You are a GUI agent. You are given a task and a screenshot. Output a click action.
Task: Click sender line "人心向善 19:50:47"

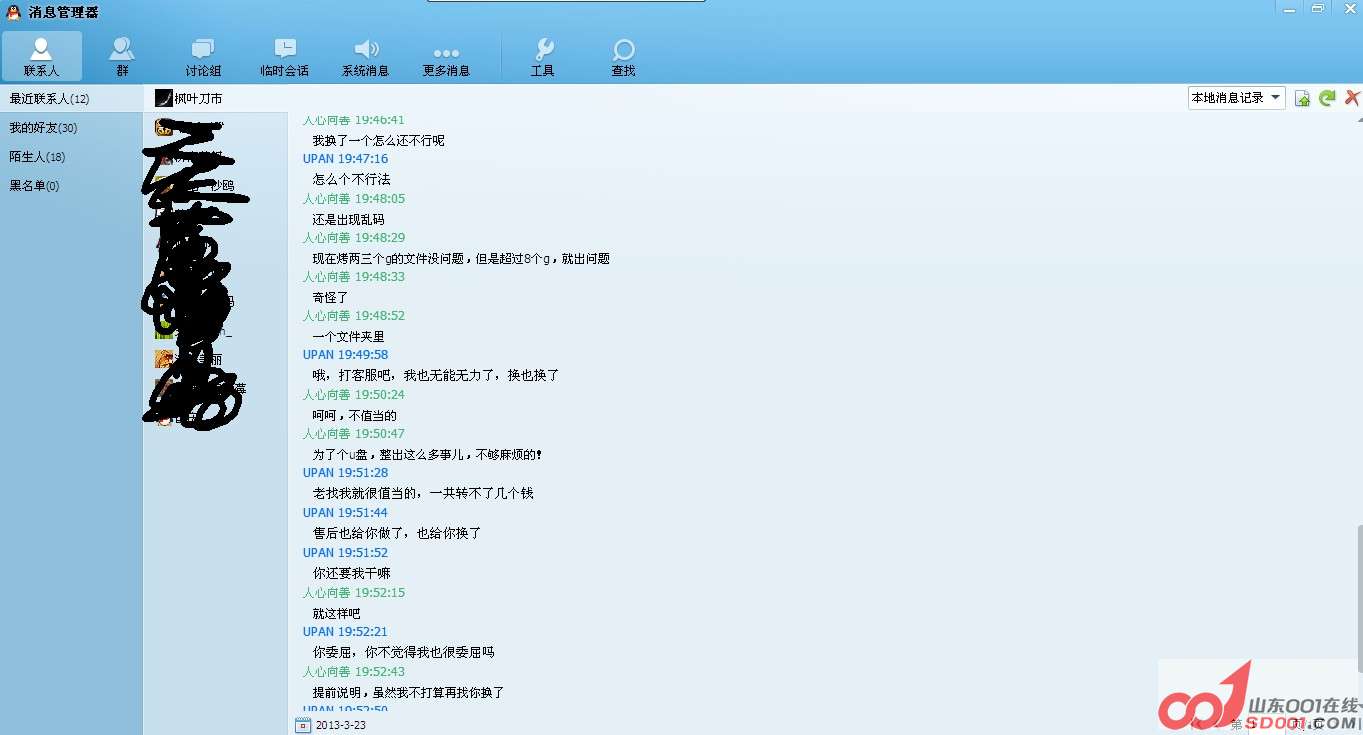(x=354, y=434)
